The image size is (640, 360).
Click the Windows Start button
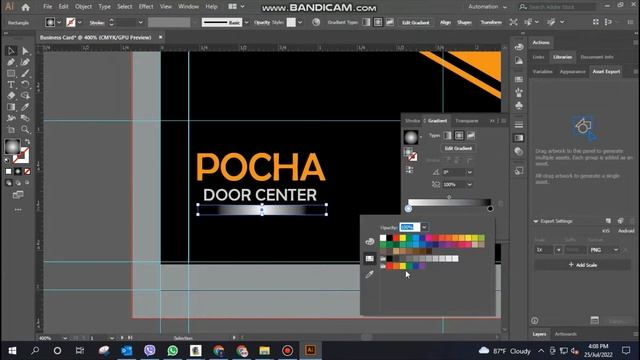point(12,351)
